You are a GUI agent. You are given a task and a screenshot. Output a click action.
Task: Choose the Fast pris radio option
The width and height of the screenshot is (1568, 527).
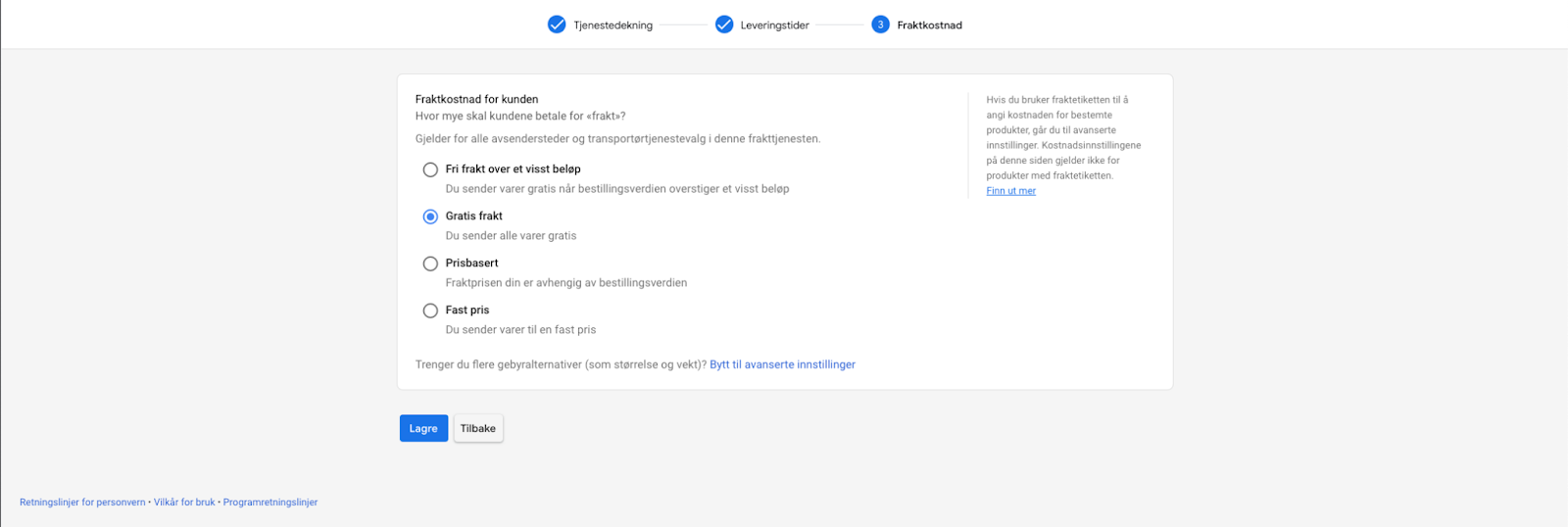coord(430,311)
